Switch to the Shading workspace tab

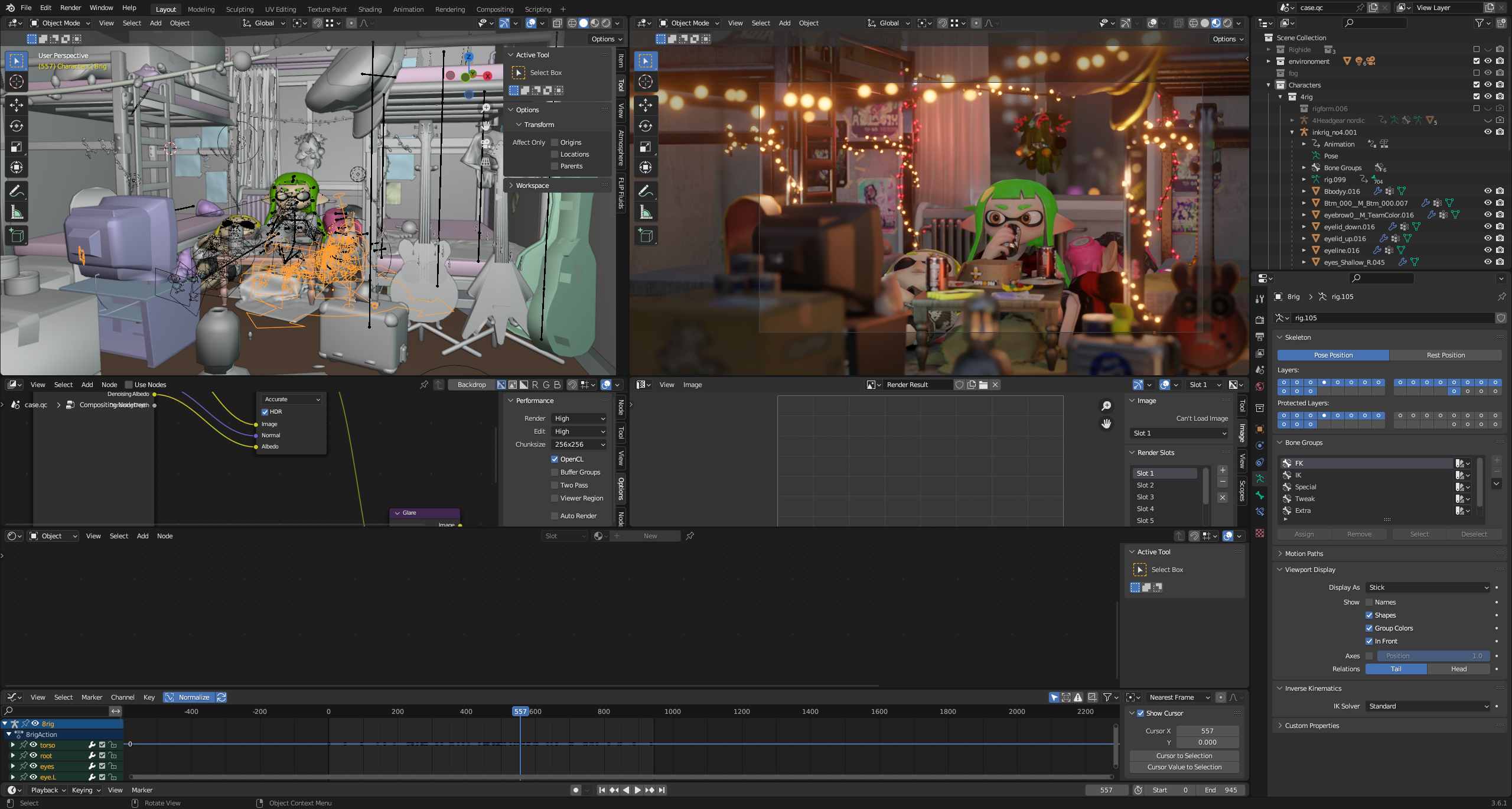point(370,9)
